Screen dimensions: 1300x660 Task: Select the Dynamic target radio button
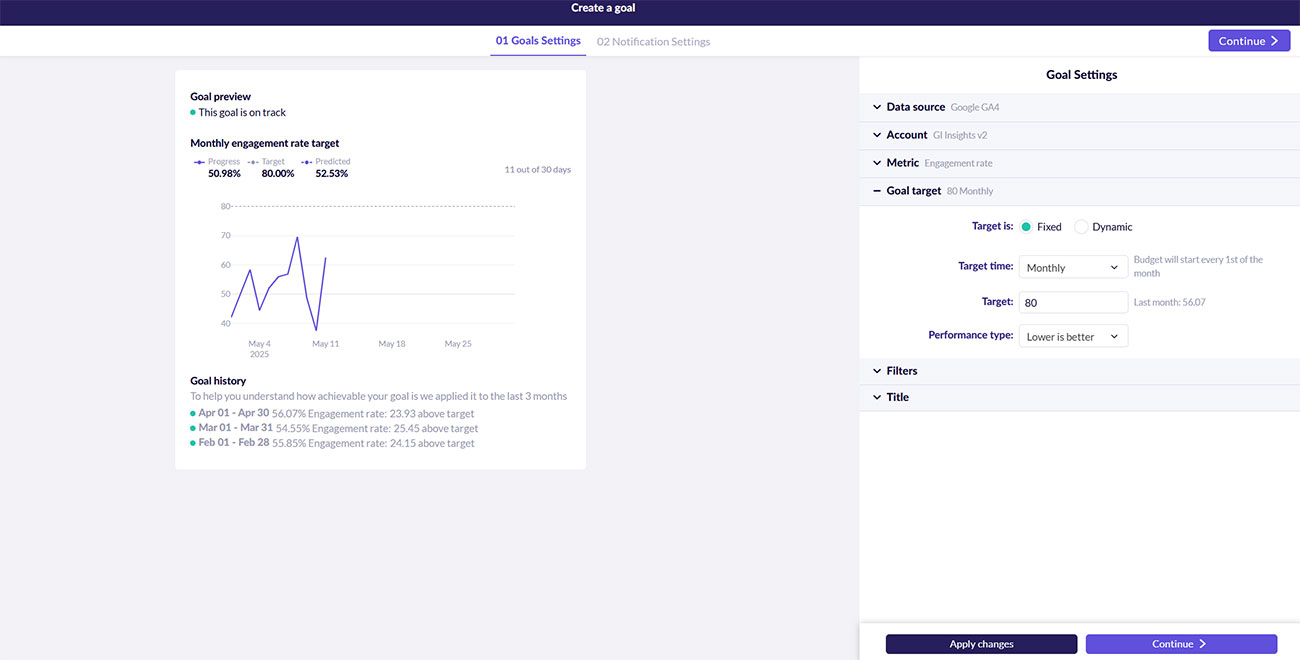[x=1081, y=227]
